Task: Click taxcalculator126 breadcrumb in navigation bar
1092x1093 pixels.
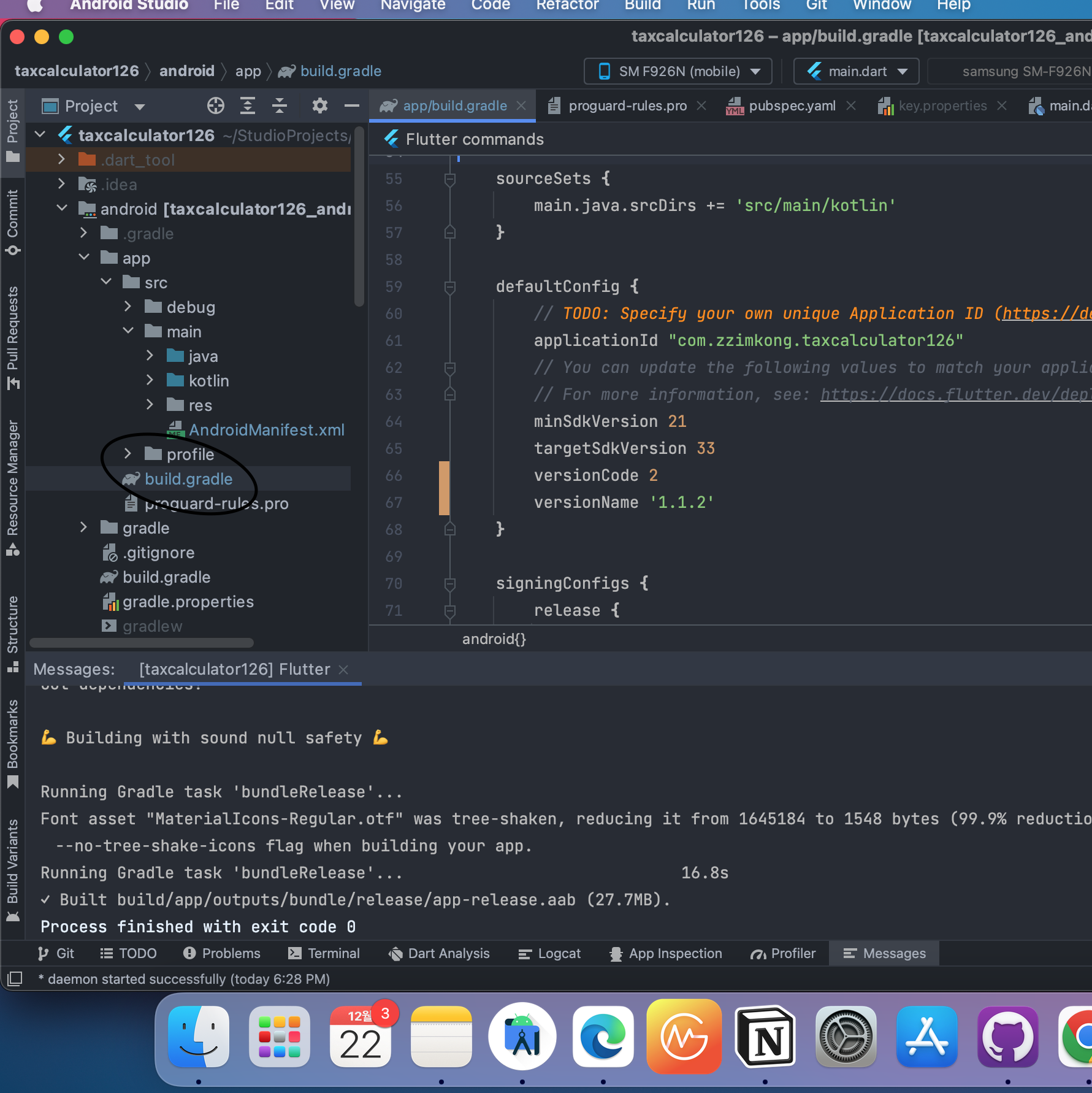Action: pos(77,71)
